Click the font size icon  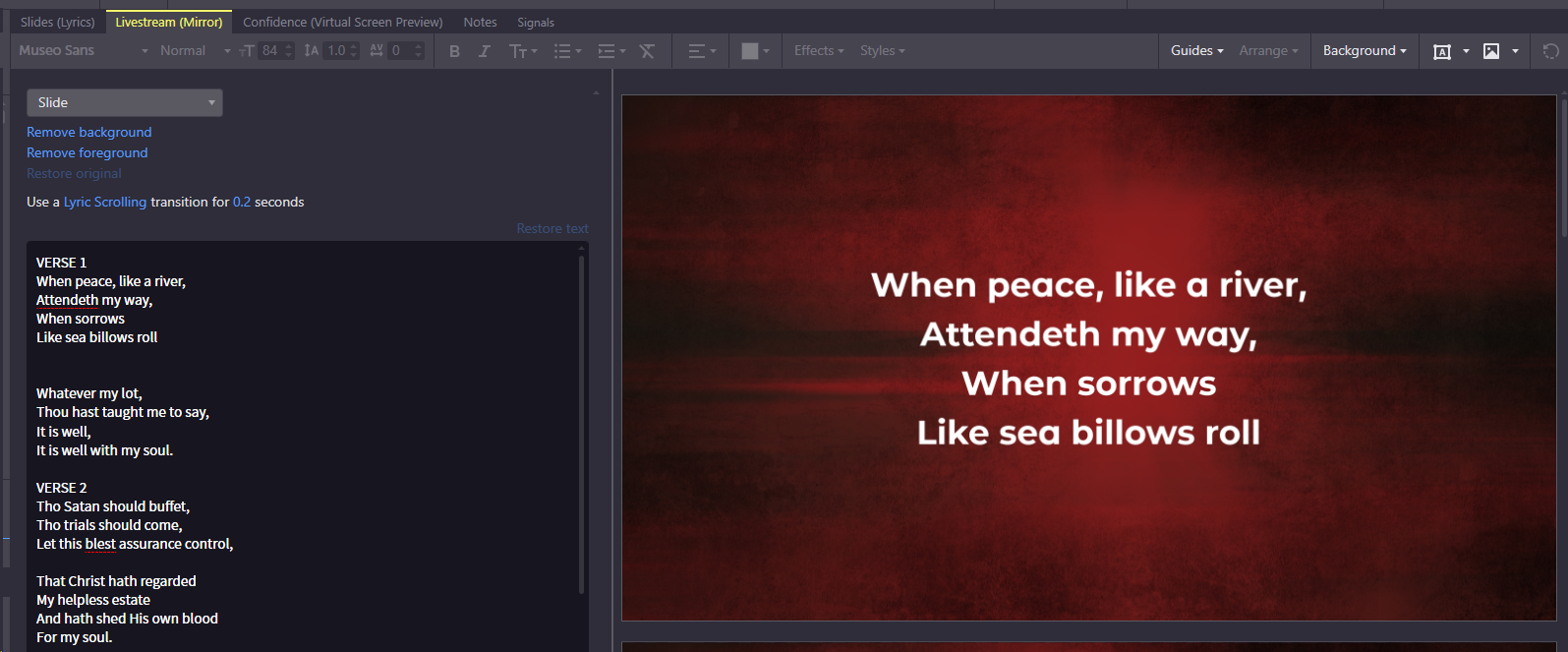[x=247, y=51]
